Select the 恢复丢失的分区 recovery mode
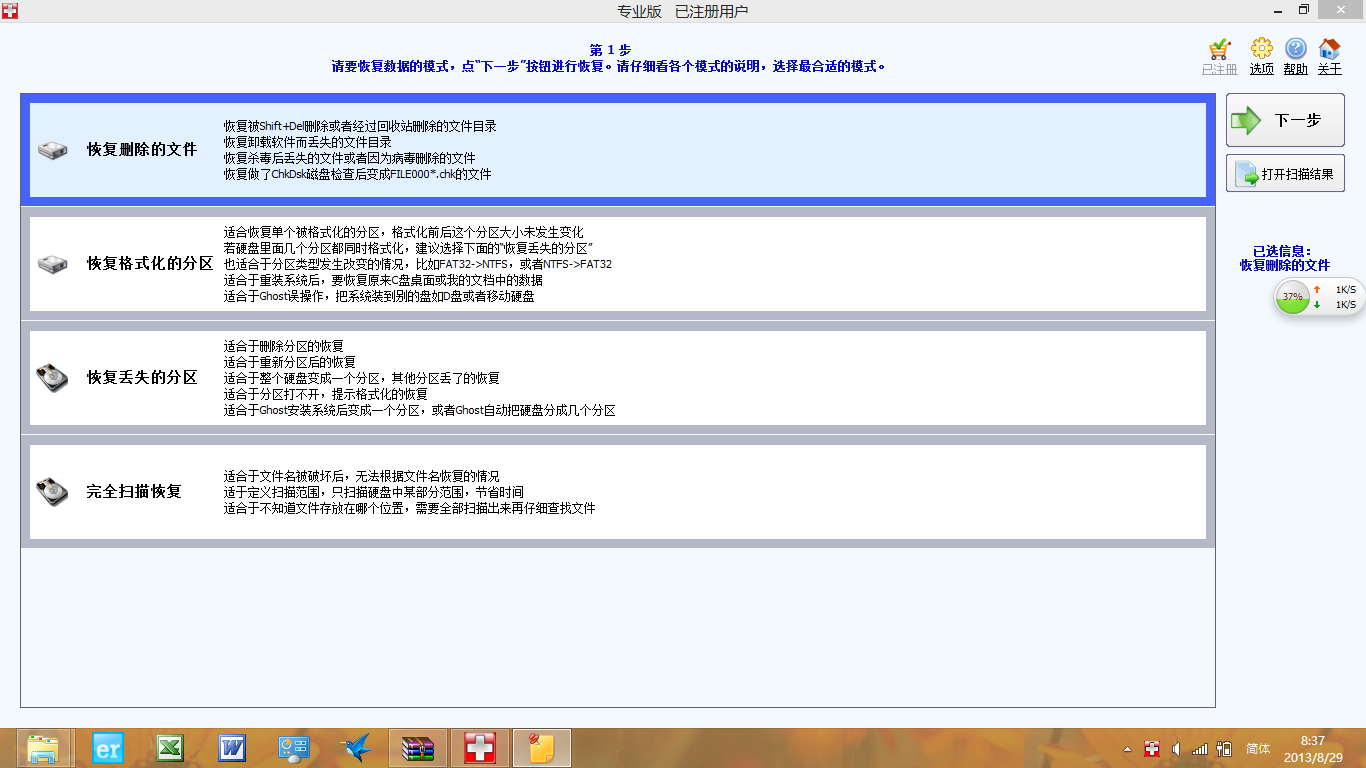This screenshot has width=1366, height=768. (x=141, y=378)
